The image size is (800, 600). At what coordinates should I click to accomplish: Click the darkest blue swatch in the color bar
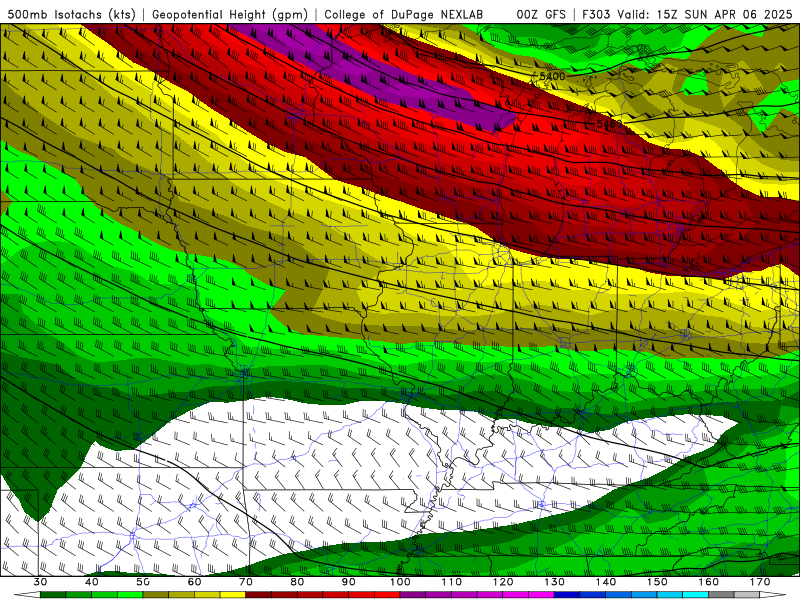pyautogui.click(x=567, y=595)
